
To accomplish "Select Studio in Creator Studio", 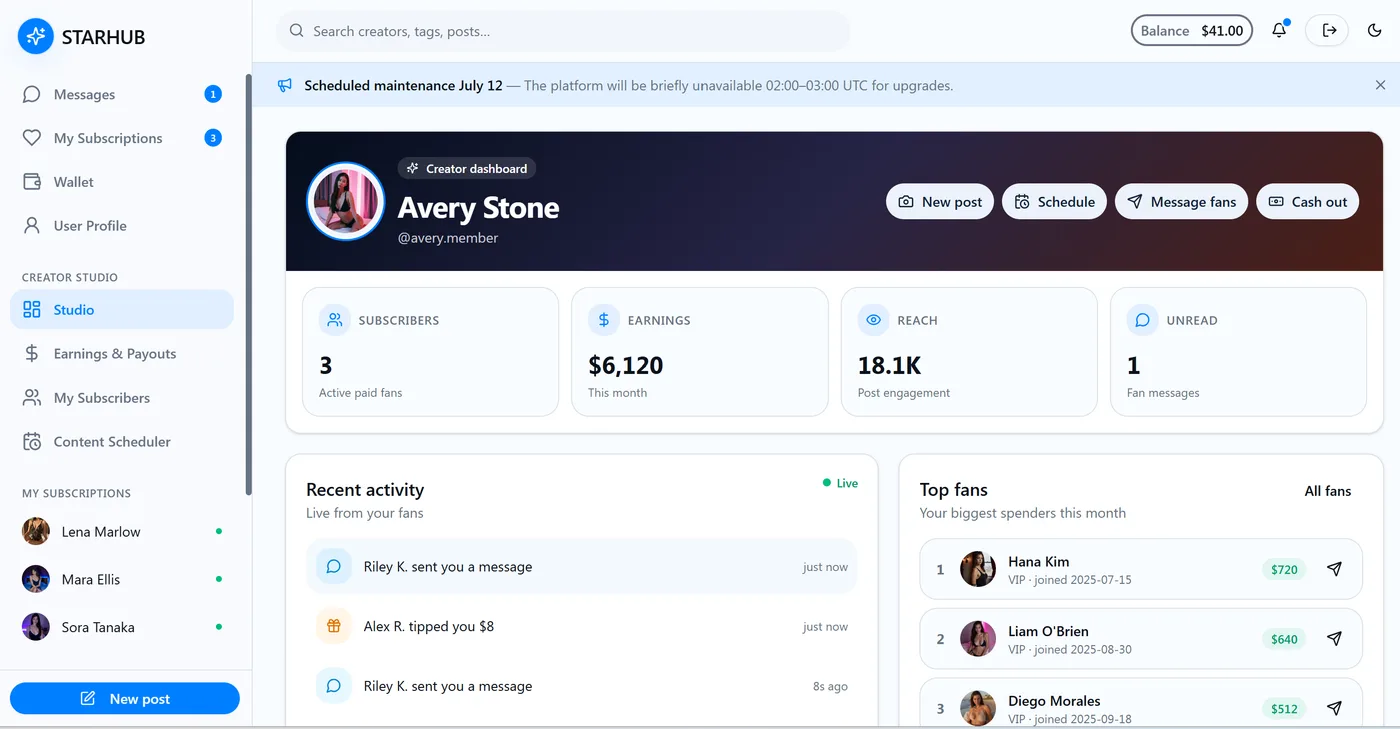I will (122, 310).
